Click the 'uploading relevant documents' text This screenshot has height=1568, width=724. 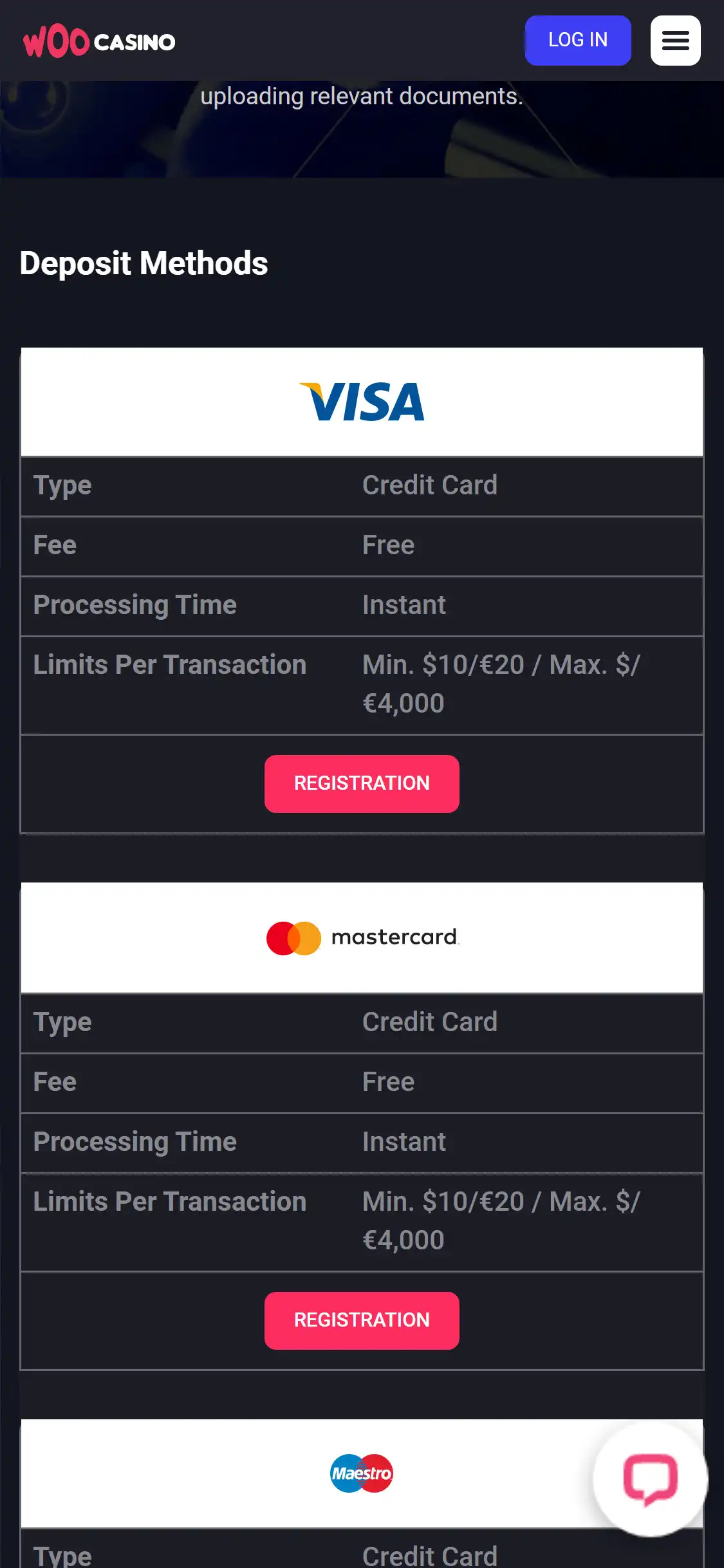[x=362, y=97]
